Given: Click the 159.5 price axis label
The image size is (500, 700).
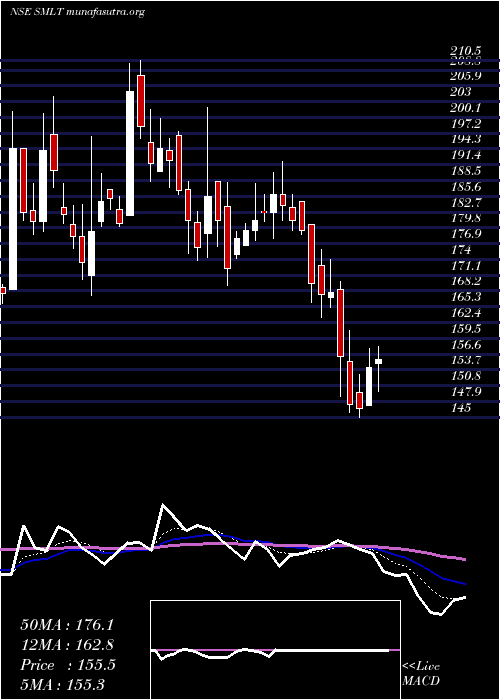Looking at the screenshot, I should pos(466,329).
